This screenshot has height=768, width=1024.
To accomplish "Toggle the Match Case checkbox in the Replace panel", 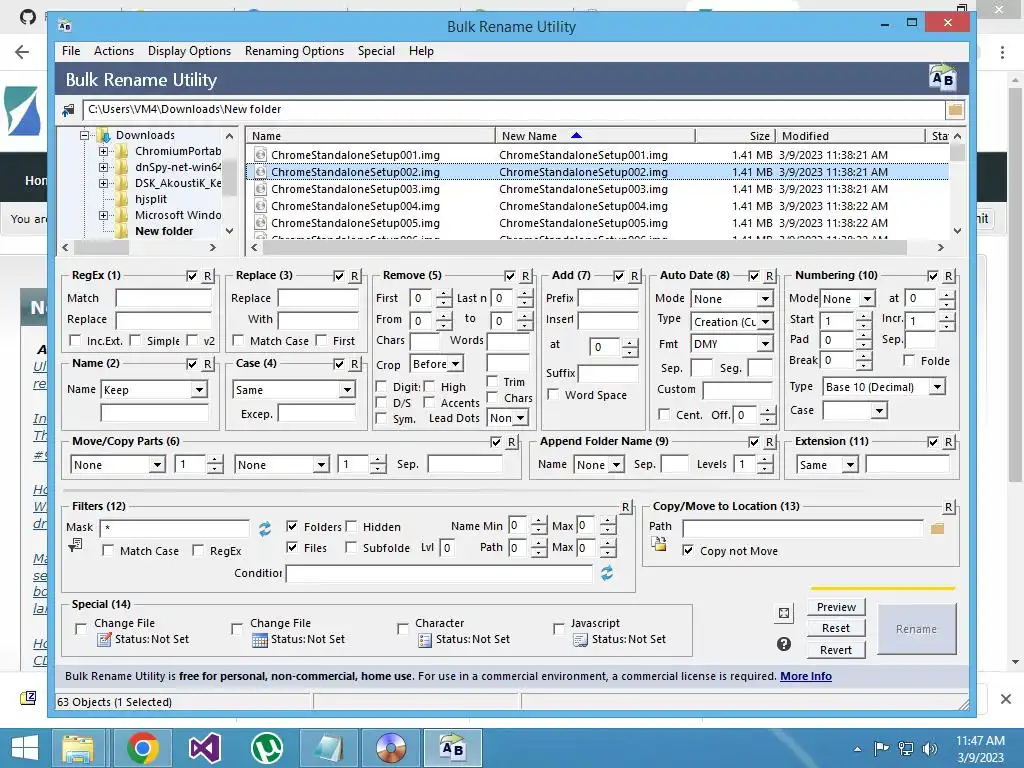I will tap(238, 340).
